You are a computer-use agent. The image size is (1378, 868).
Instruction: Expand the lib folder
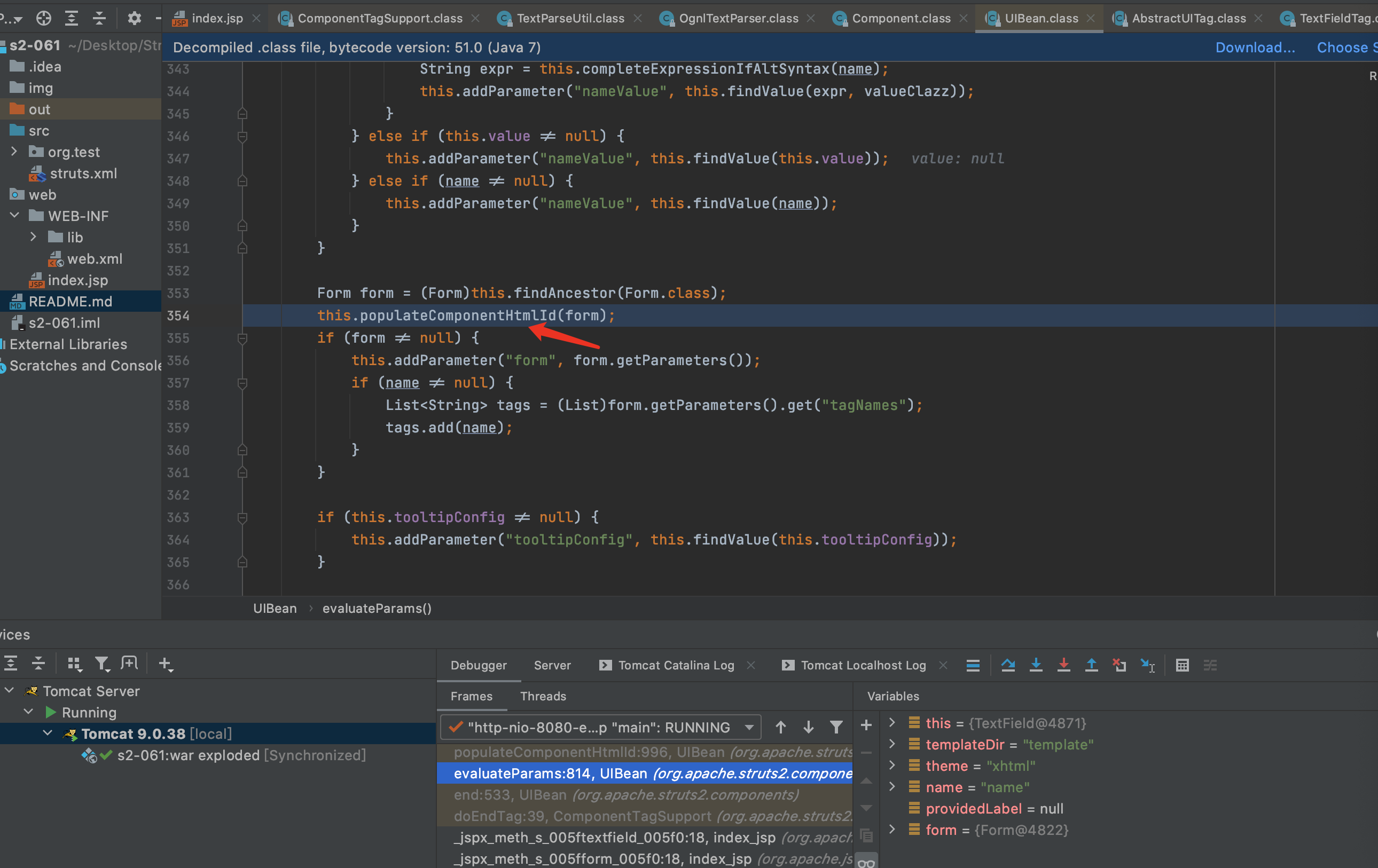click(33, 236)
